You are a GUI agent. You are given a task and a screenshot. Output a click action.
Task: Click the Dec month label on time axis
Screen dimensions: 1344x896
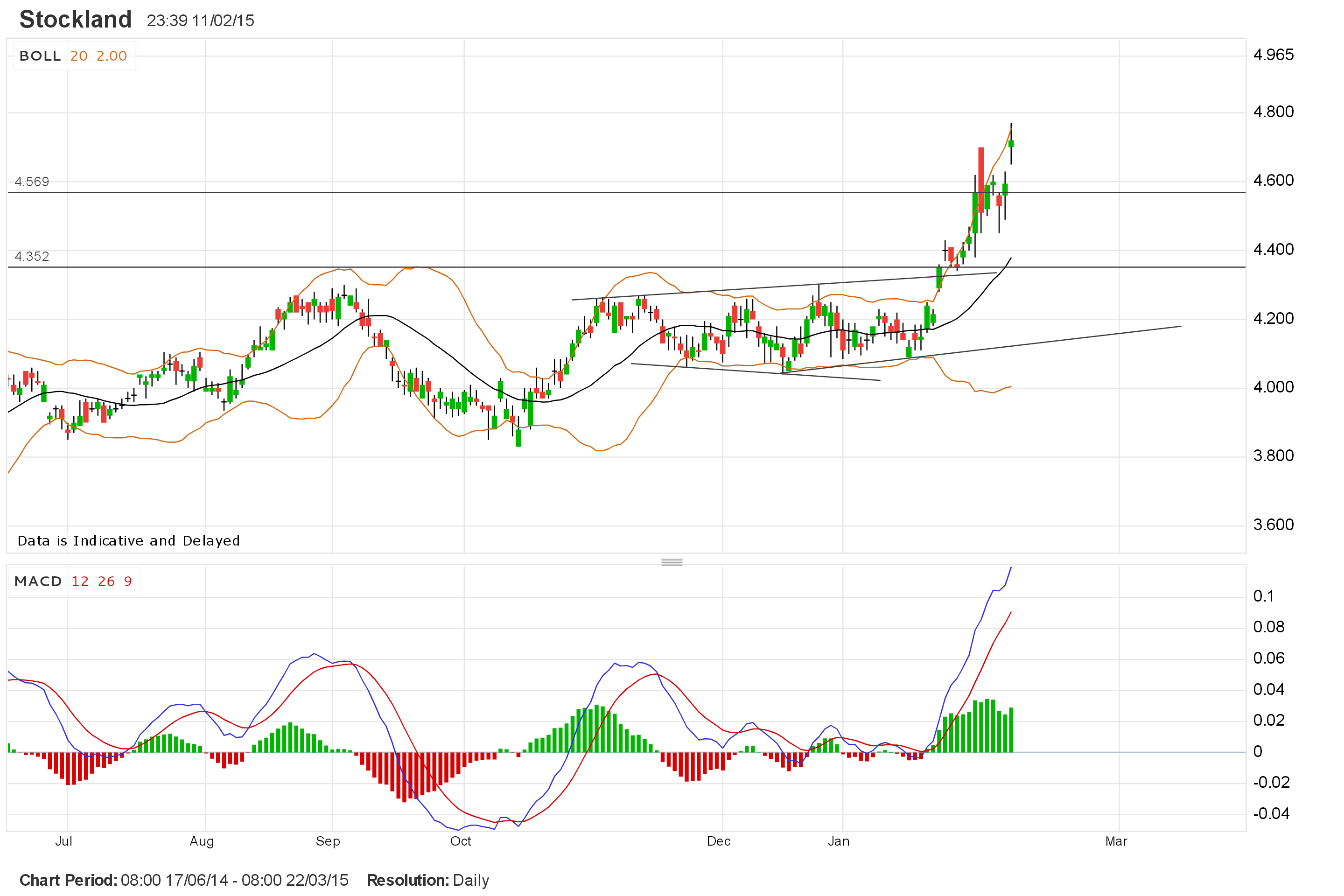718,841
